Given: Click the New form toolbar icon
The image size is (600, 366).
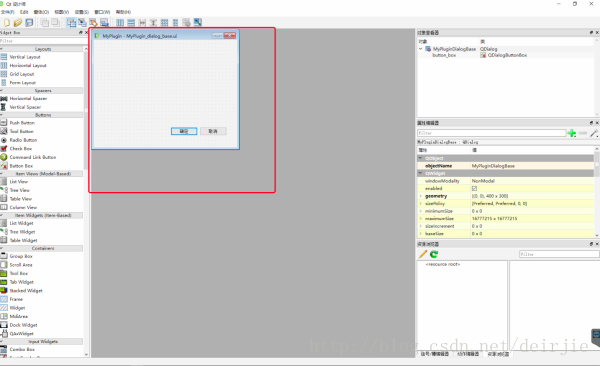Looking at the screenshot, I should coord(7,23).
